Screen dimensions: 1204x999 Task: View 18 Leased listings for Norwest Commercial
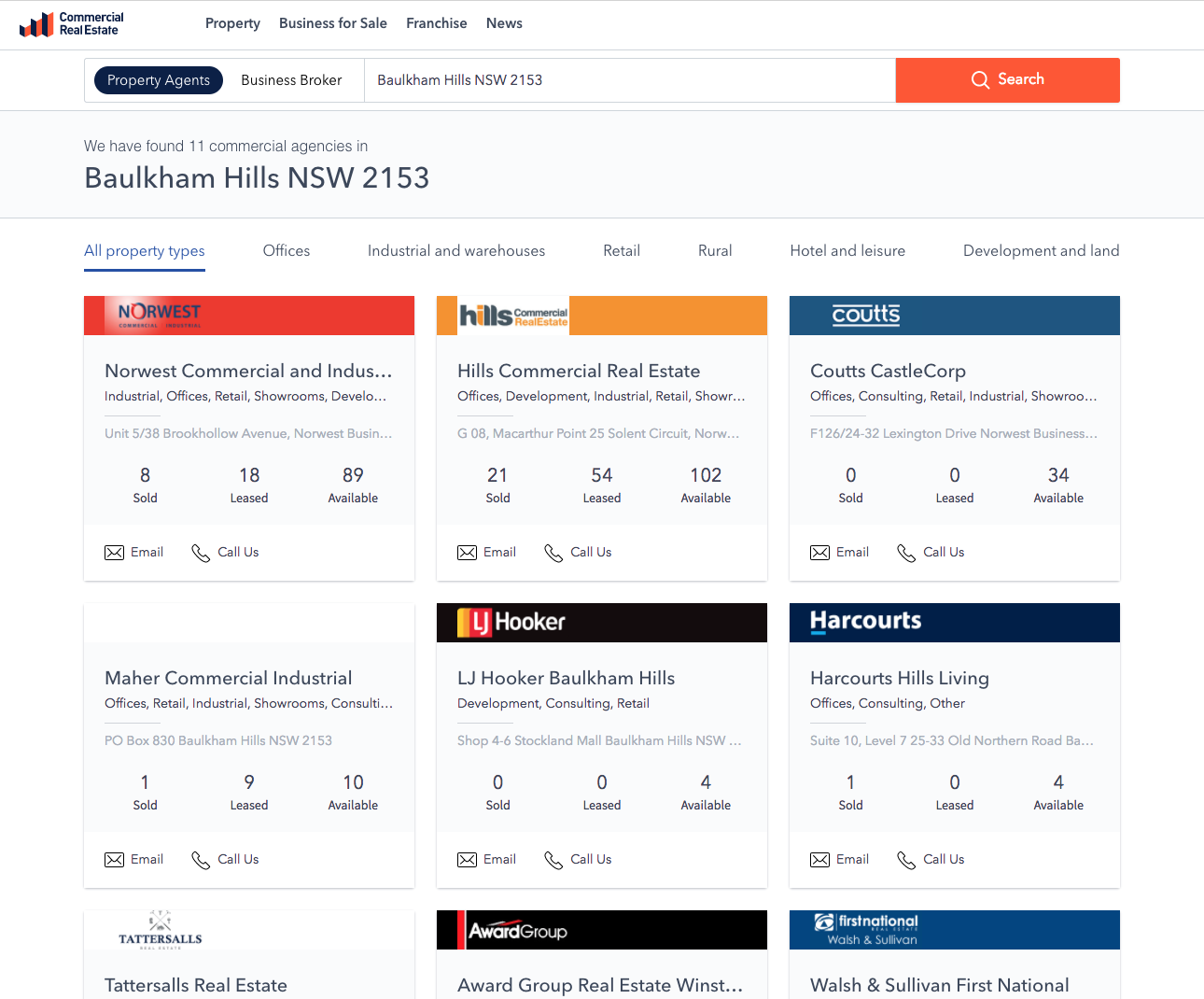click(x=249, y=485)
